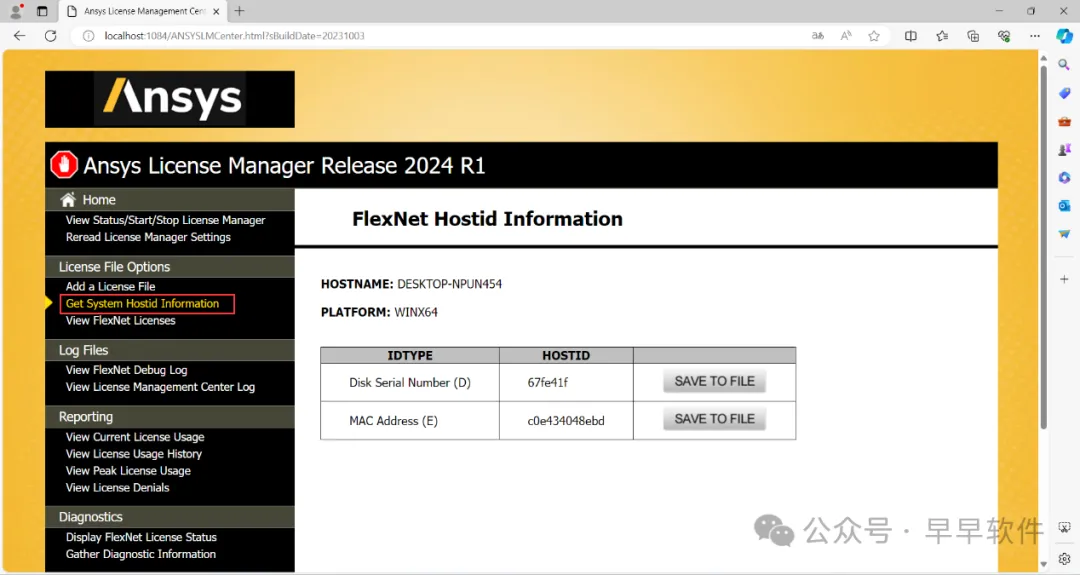Open the Copilot icon in the toolbar
1080x575 pixels.
coord(1064,36)
